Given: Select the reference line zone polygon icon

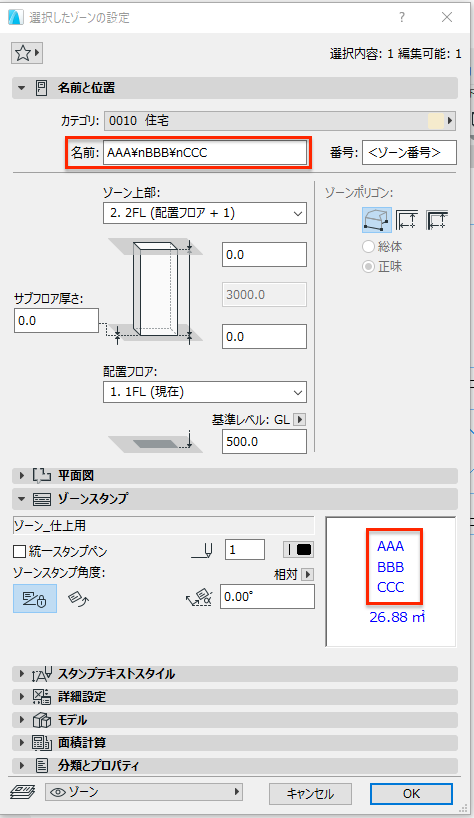Looking at the screenshot, I should point(436,220).
